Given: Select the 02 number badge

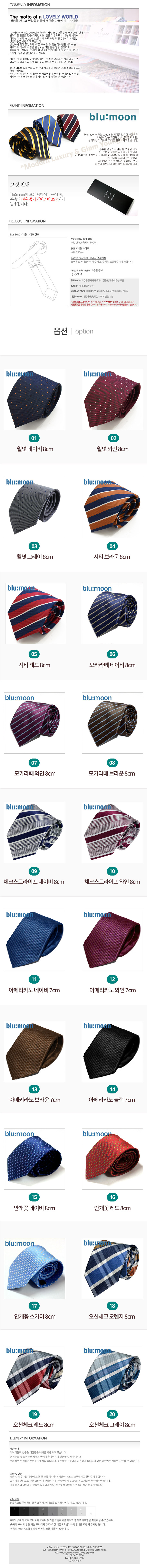Looking at the screenshot, I should pyautogui.click(x=113, y=438).
